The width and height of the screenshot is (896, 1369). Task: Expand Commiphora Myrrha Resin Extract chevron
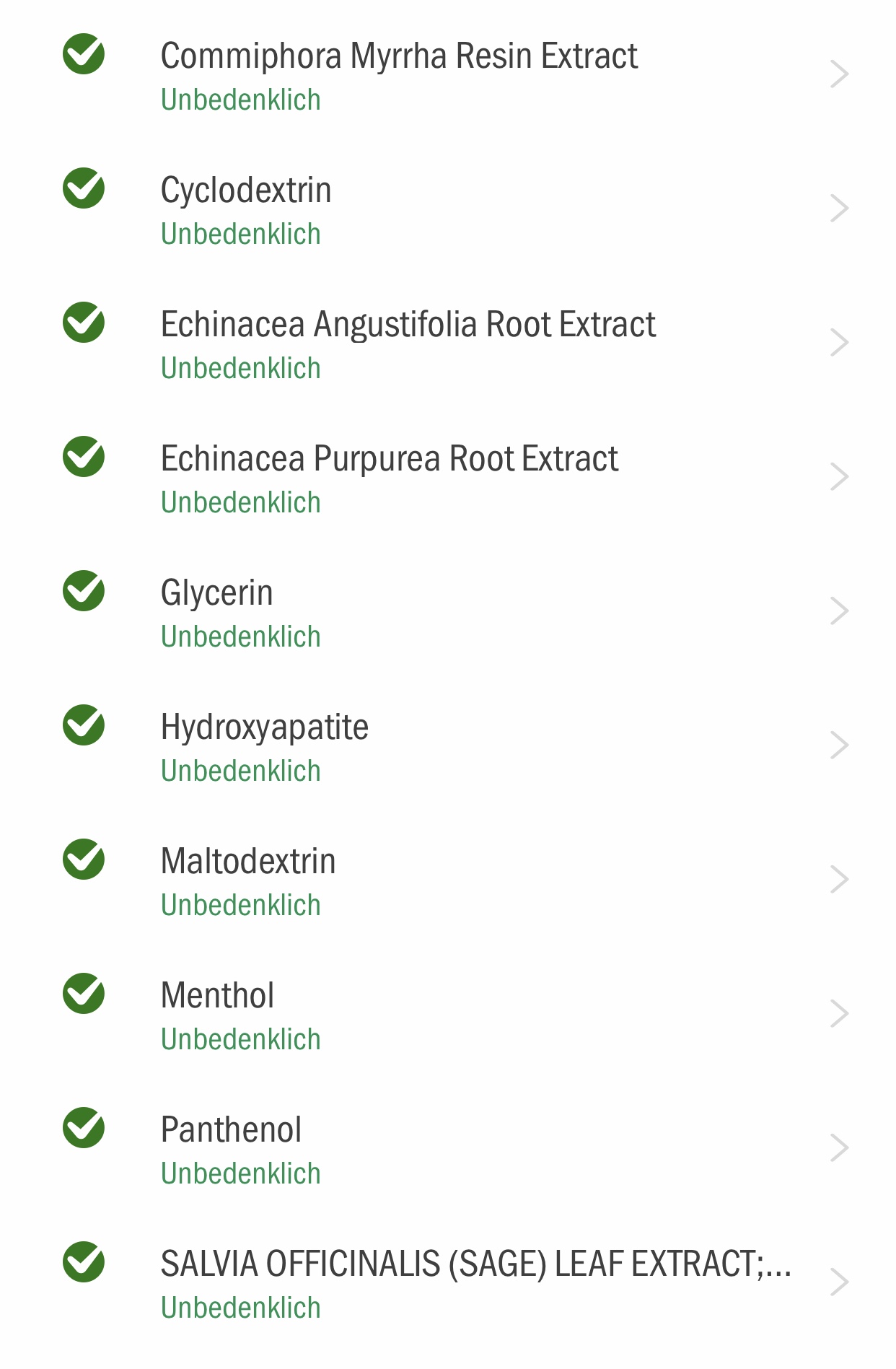click(839, 74)
